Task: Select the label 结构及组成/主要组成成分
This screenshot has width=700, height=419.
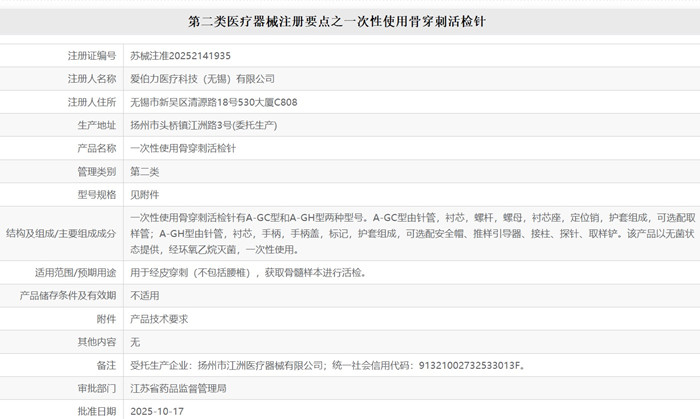Action: click(x=61, y=233)
